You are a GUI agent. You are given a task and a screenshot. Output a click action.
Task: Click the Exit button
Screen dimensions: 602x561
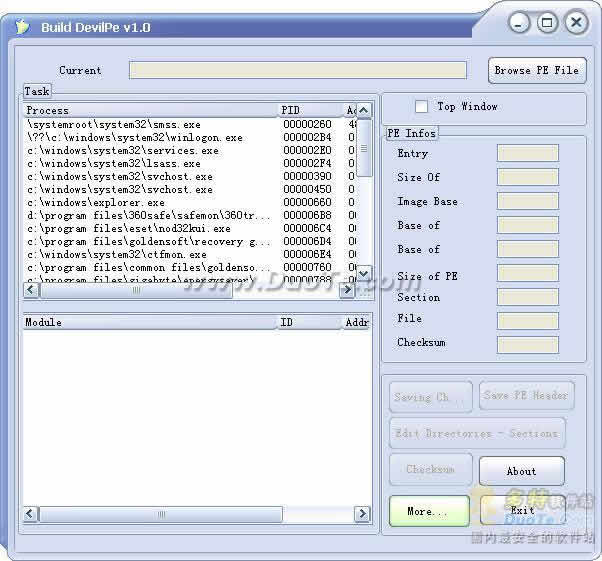[523, 510]
